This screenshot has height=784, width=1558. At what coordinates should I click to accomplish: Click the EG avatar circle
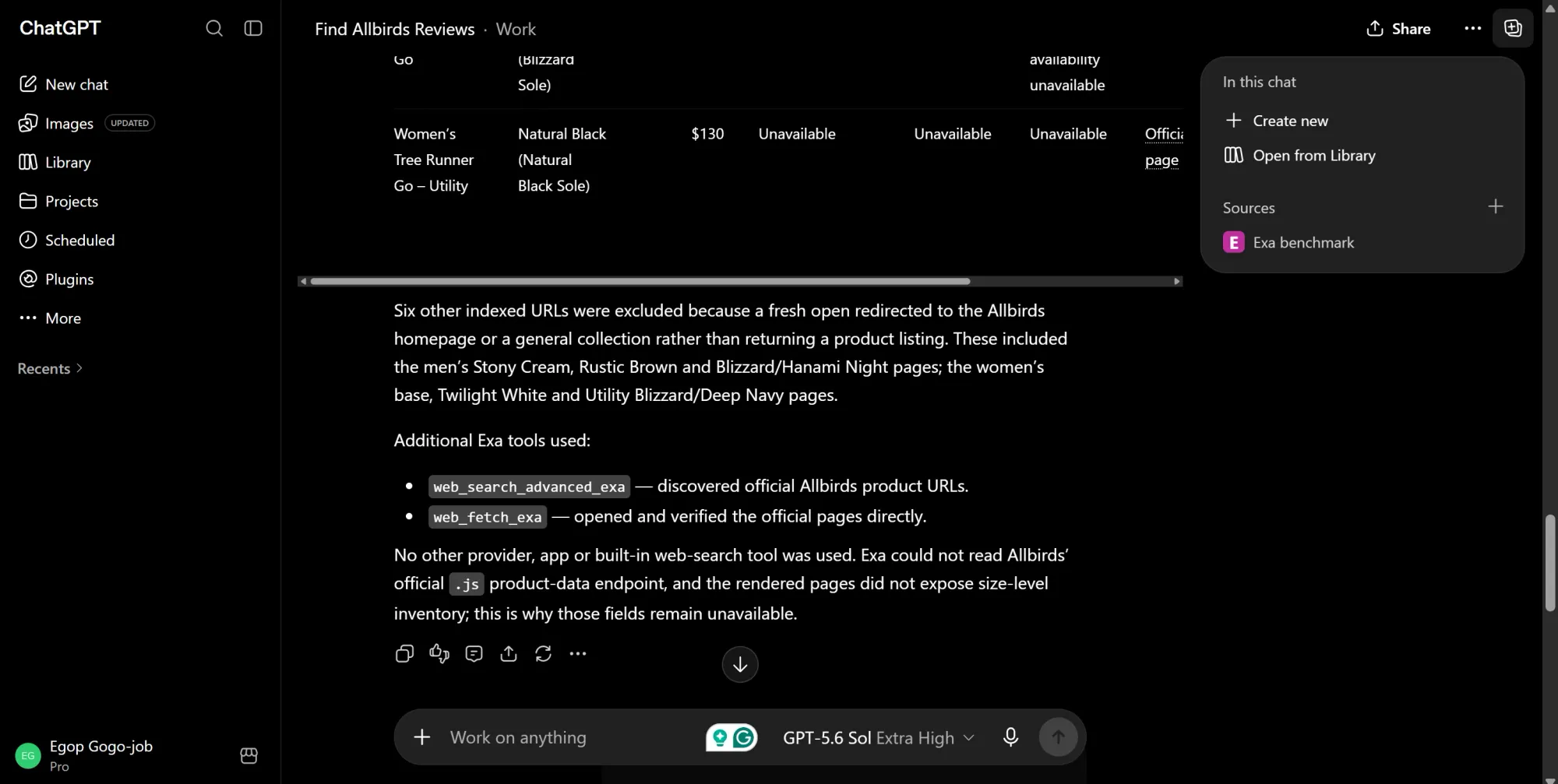(x=28, y=755)
